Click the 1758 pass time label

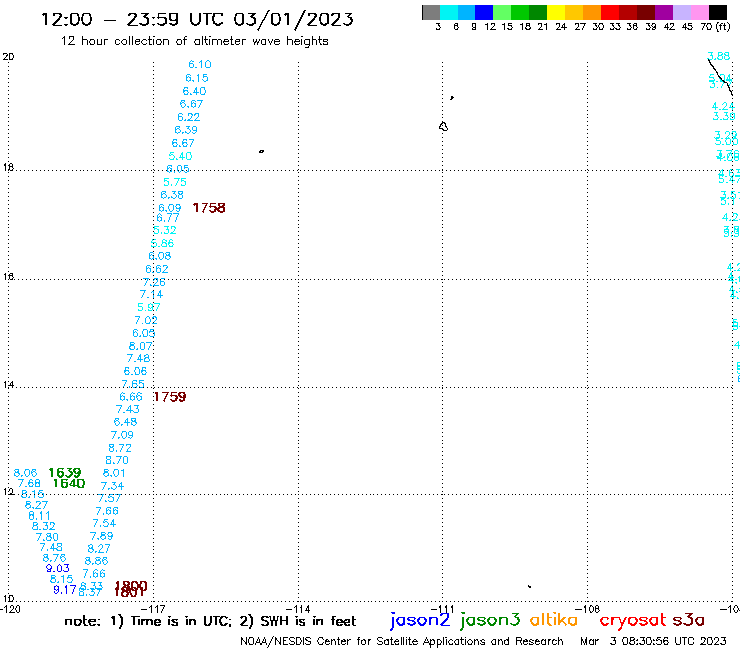pyautogui.click(x=209, y=208)
